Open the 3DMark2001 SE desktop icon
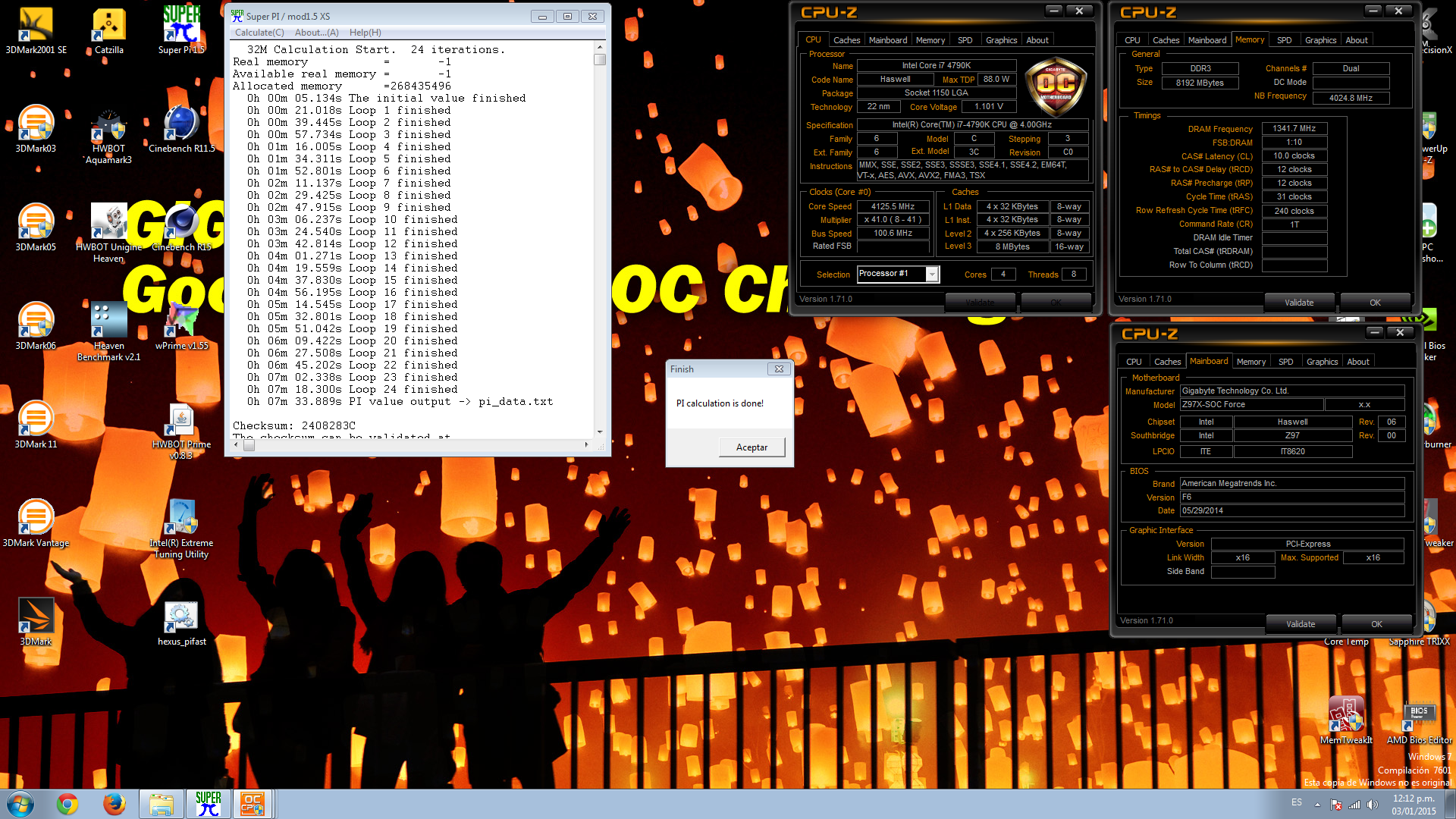1456x819 pixels. 36,30
